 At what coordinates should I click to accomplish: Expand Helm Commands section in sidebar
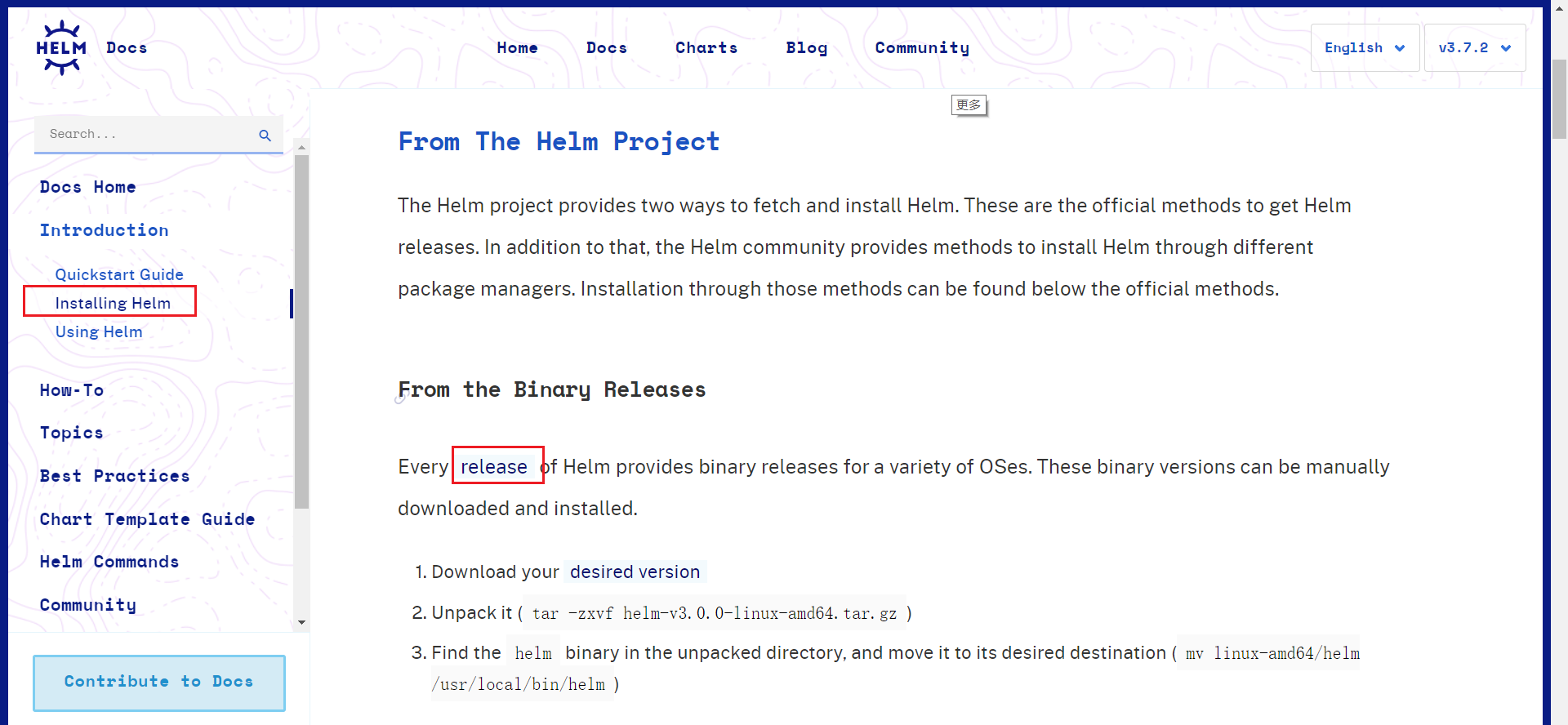coord(109,562)
